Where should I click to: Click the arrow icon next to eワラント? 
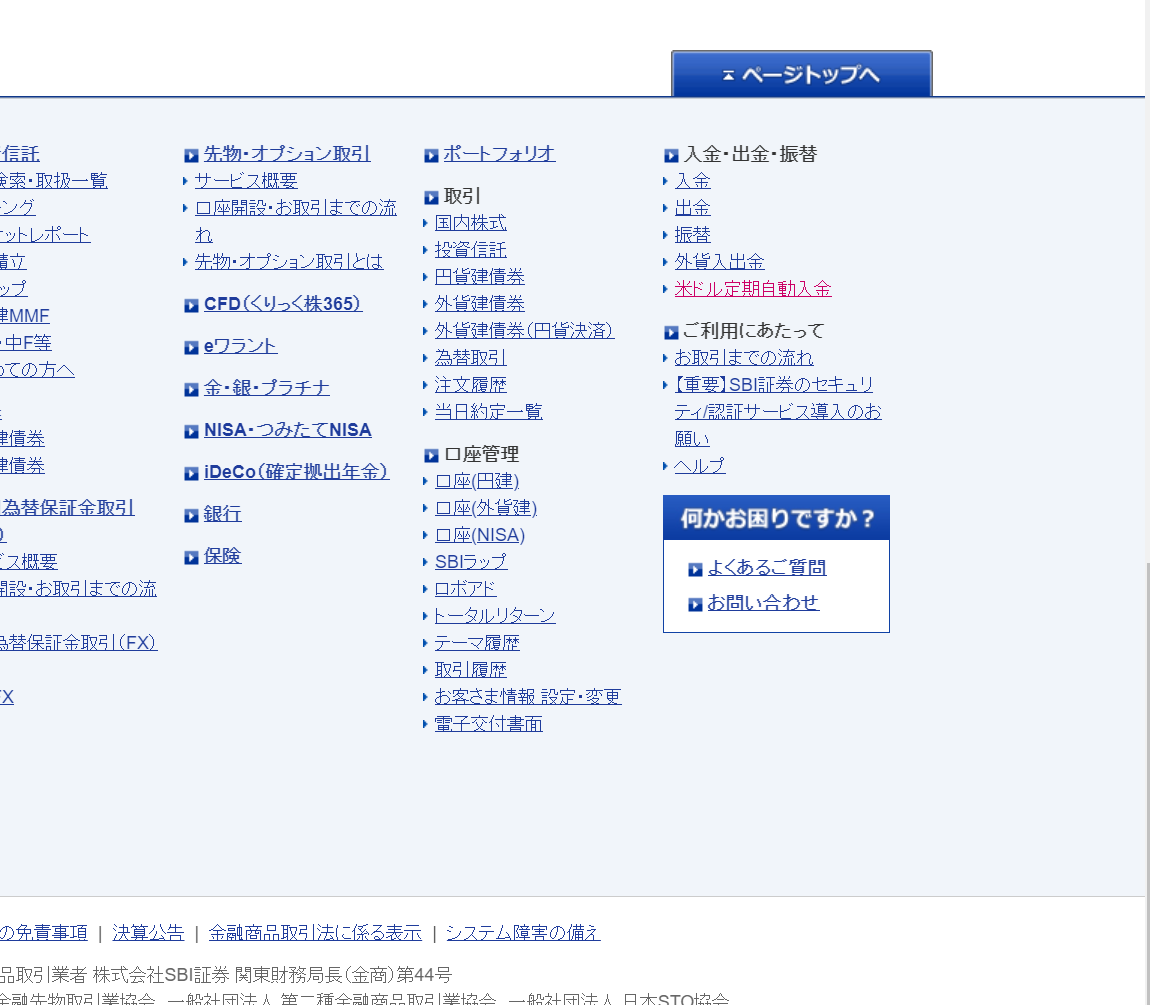coord(191,347)
